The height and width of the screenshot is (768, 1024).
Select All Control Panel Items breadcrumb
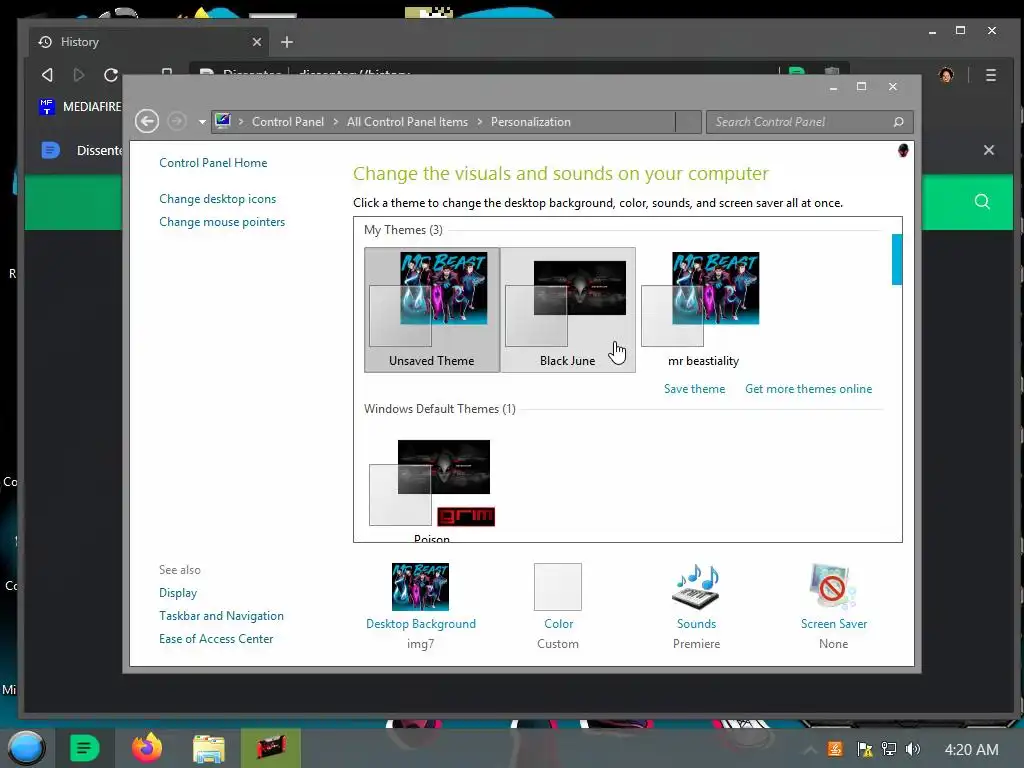pos(408,122)
